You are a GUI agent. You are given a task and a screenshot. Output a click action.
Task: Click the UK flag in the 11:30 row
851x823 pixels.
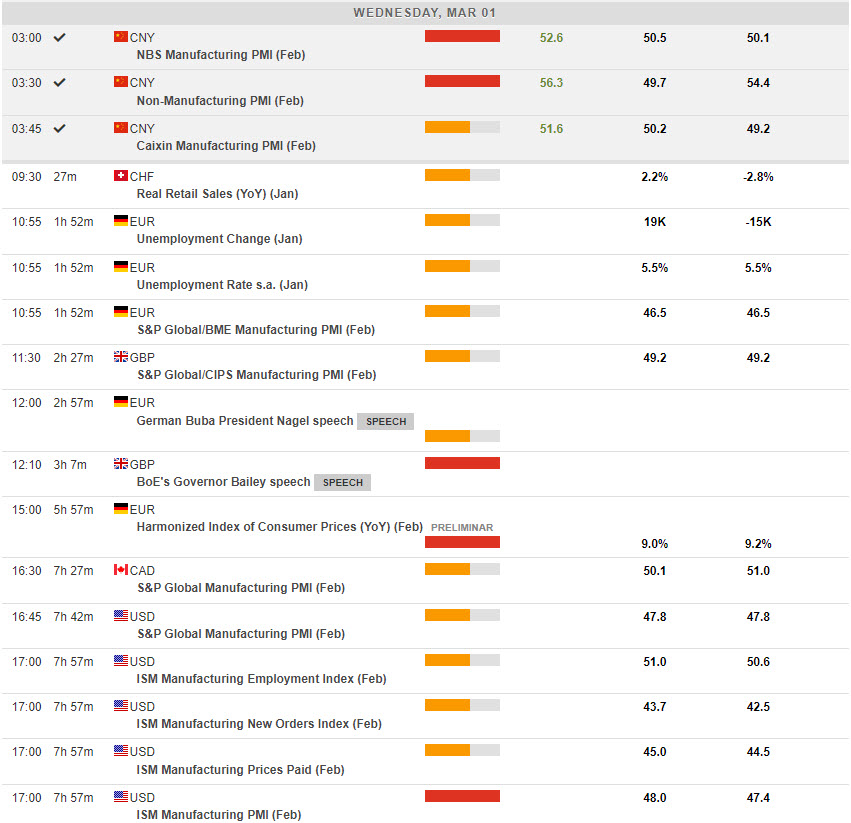point(121,357)
